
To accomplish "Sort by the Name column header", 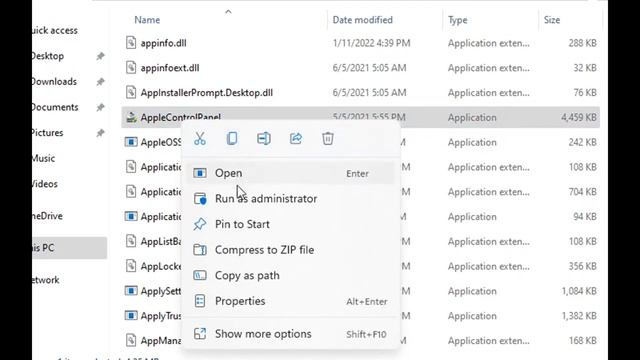I will [147, 20].
